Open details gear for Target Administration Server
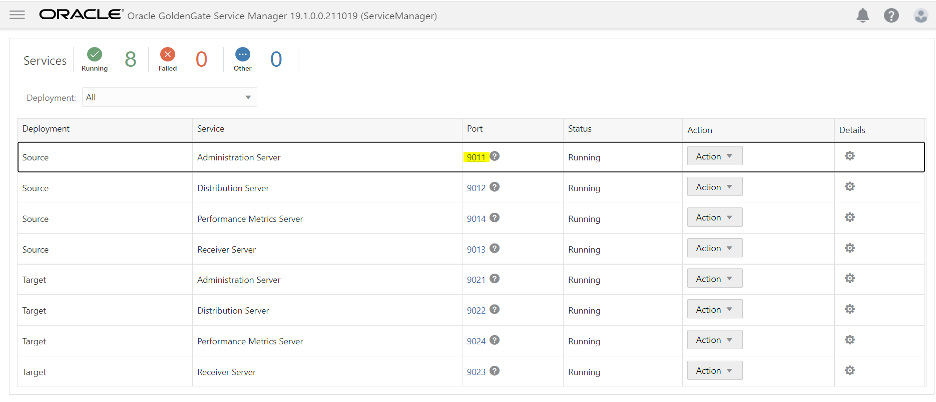936x402 pixels. (x=850, y=278)
